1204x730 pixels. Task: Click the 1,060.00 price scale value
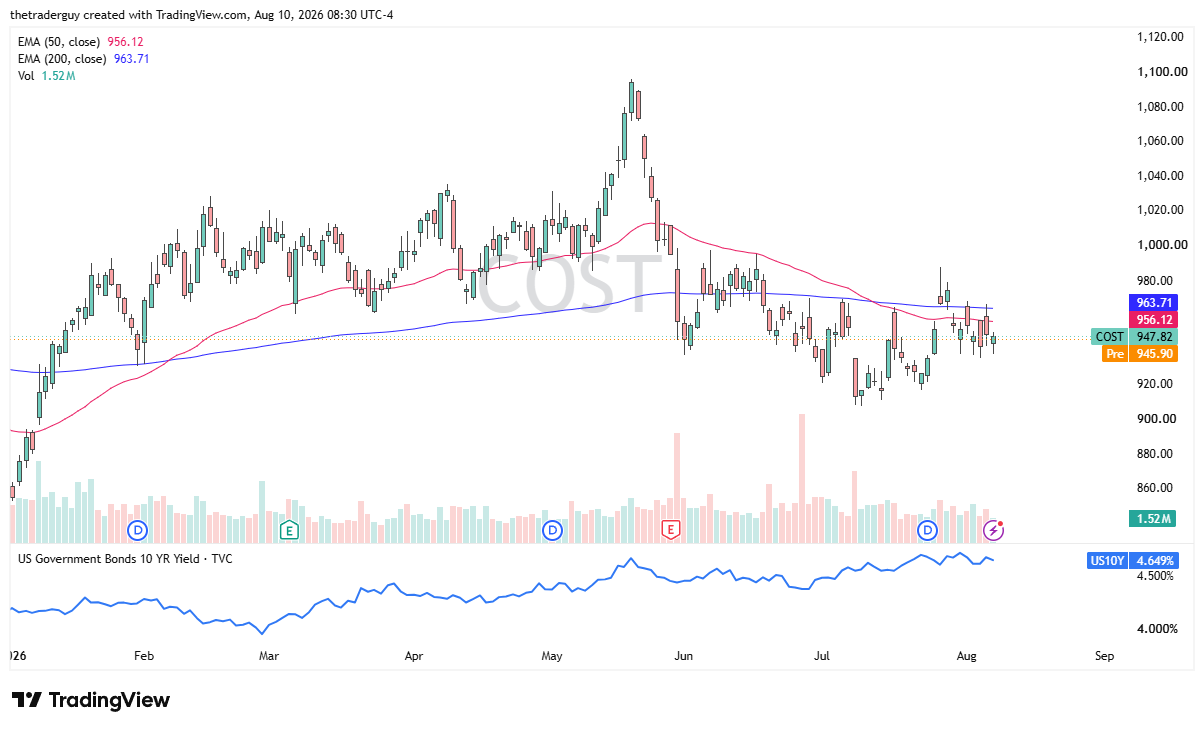pos(1161,141)
